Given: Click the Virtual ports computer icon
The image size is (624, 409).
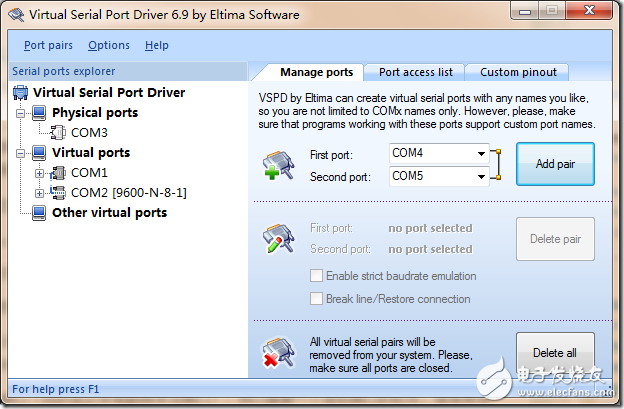Looking at the screenshot, I should 39,152.
